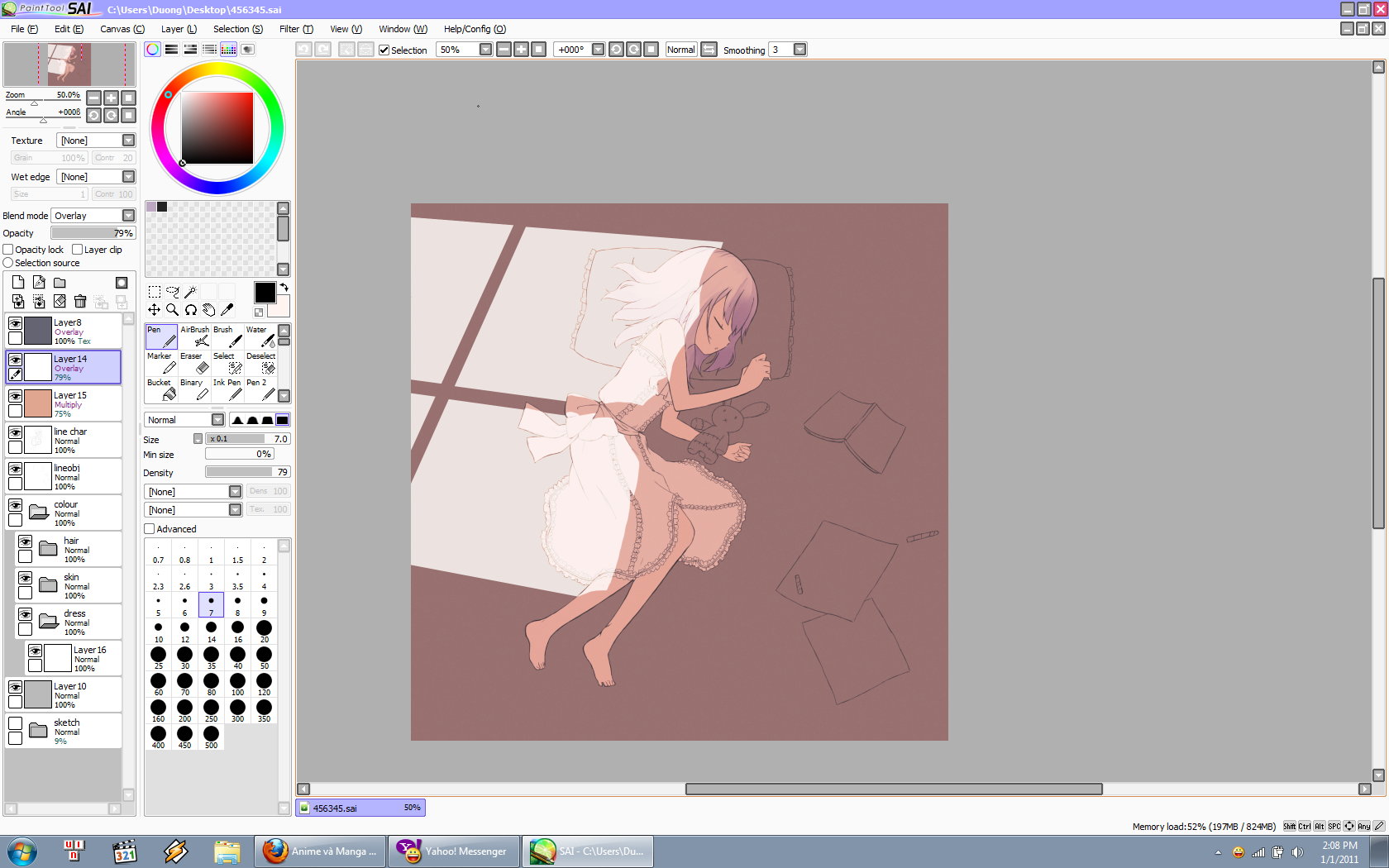Click the black foreground color swatch
The height and width of the screenshot is (868, 1389).
tap(265, 293)
